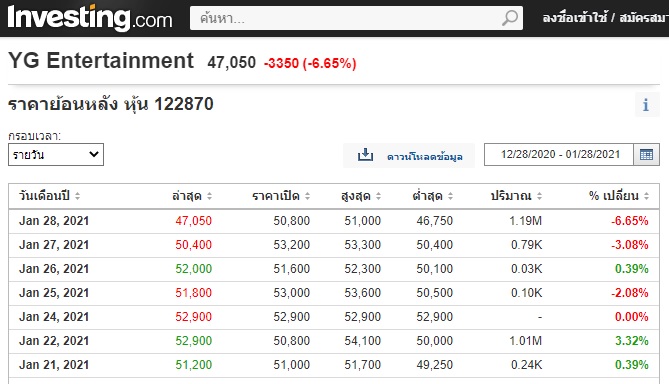669x384 pixels.
Task: Click the วันเดือนปี column header
Action: click(x=44, y=195)
